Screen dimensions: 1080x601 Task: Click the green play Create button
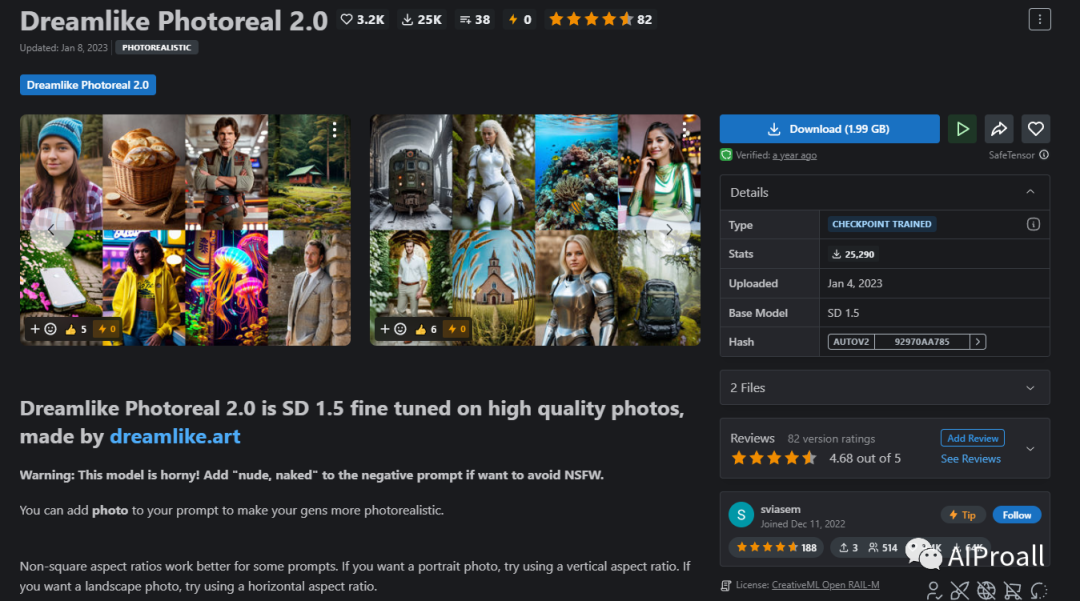coord(962,129)
